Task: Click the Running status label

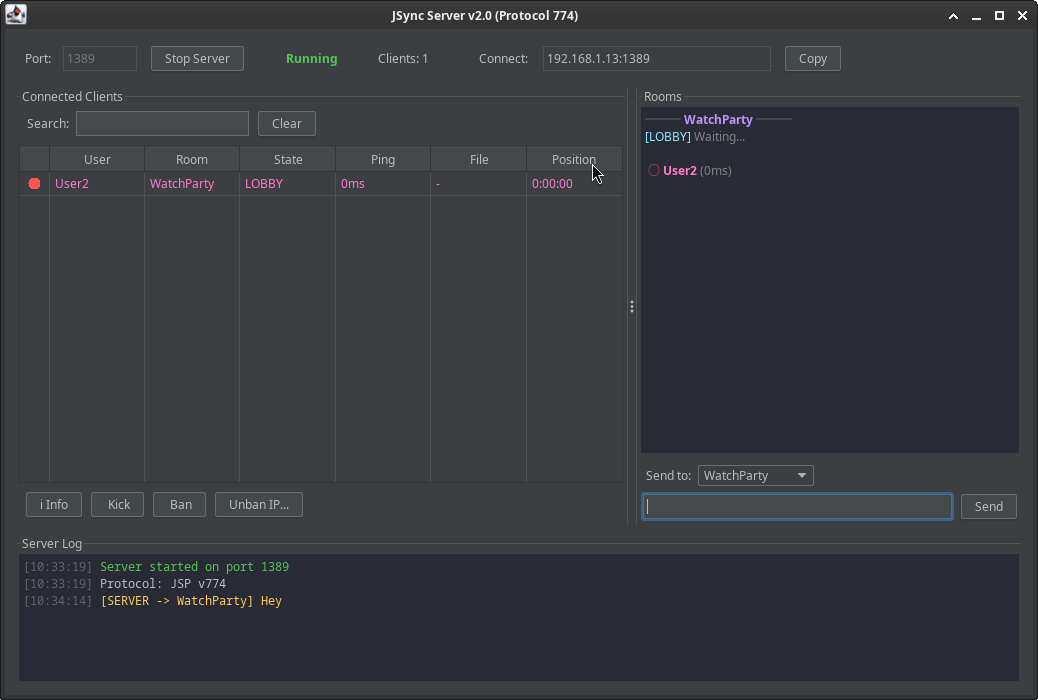Action: pos(312,58)
